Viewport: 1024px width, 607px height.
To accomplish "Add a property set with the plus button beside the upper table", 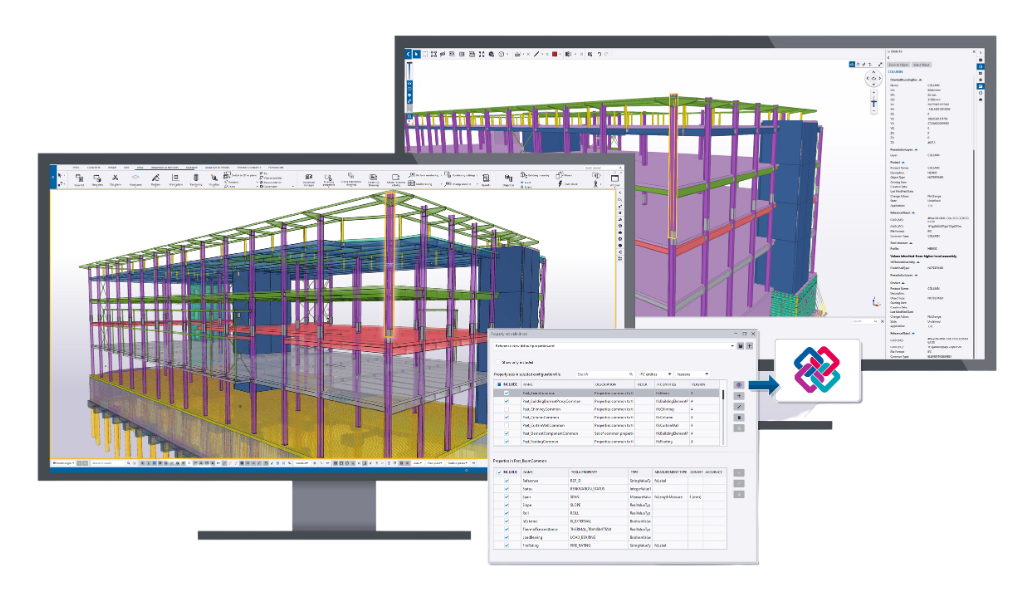I will click(x=739, y=396).
